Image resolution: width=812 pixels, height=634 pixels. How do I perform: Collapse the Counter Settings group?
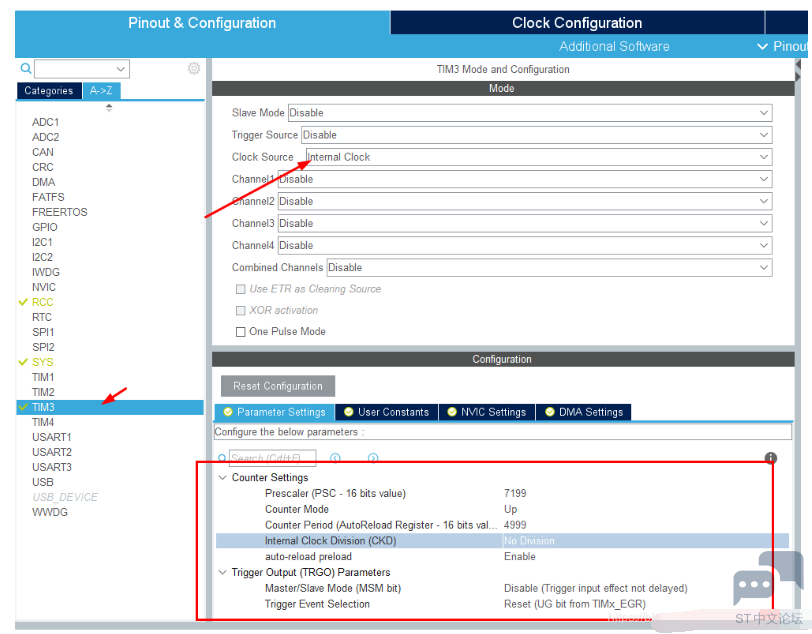(223, 478)
